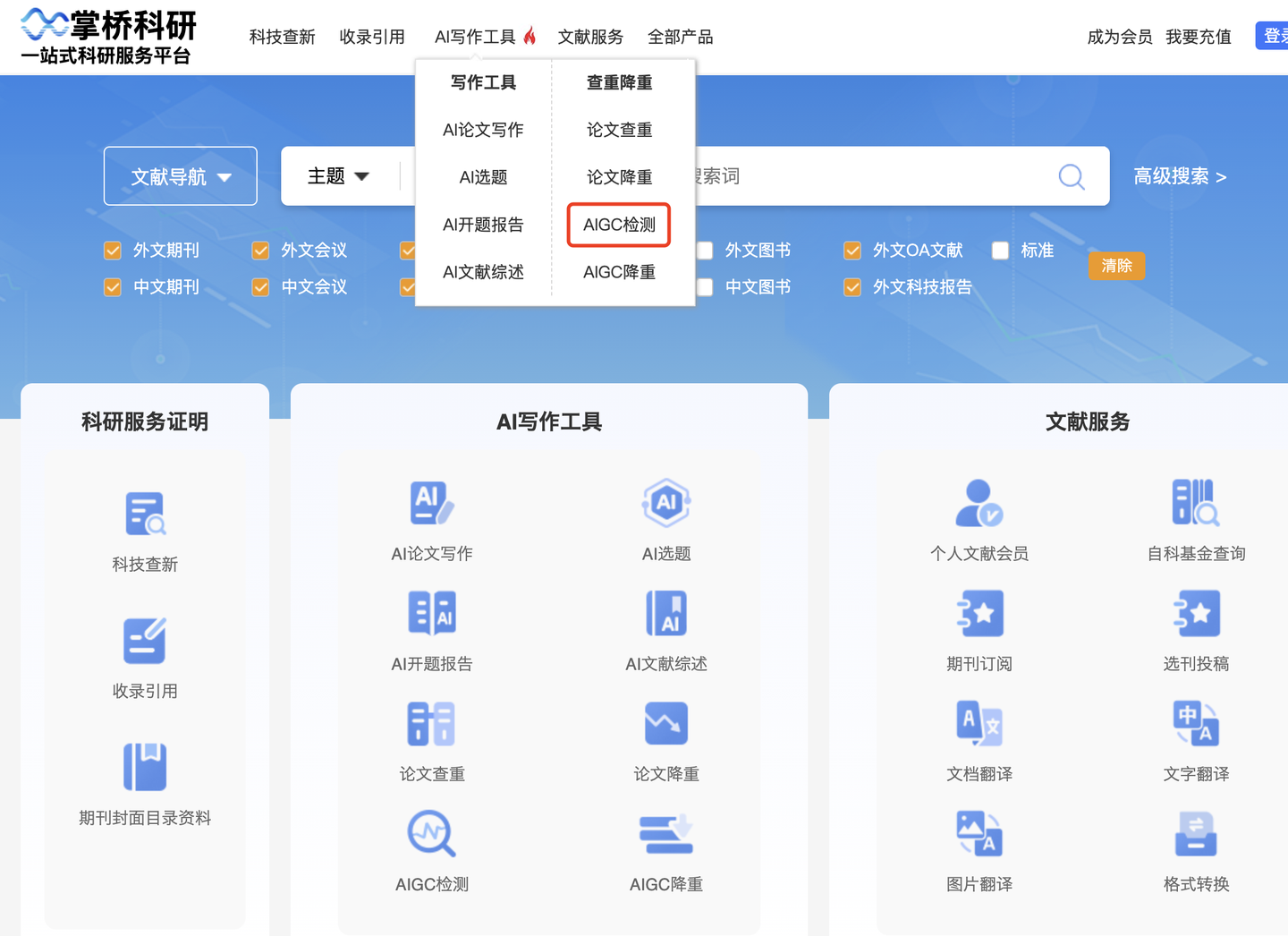This screenshot has width=1288, height=936.
Task: Open 图片翻译 from its icon
Action: (x=979, y=833)
